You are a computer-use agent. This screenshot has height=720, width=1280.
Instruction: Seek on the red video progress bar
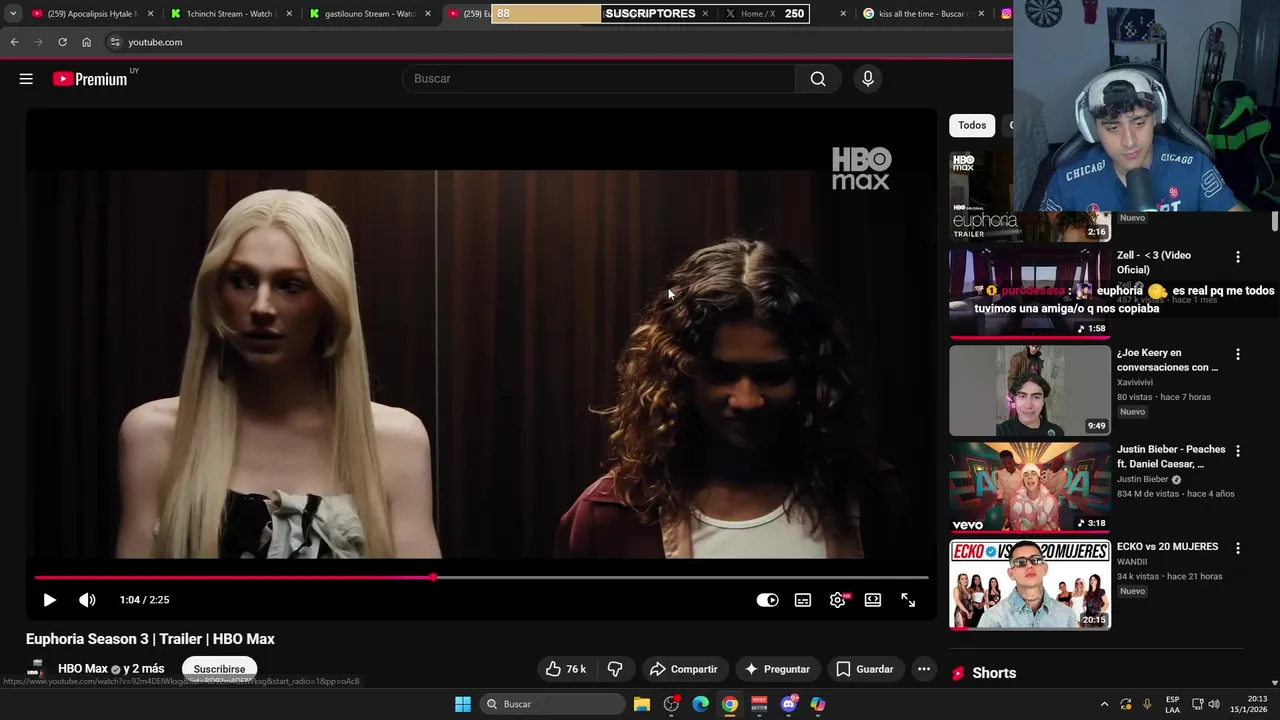481,578
